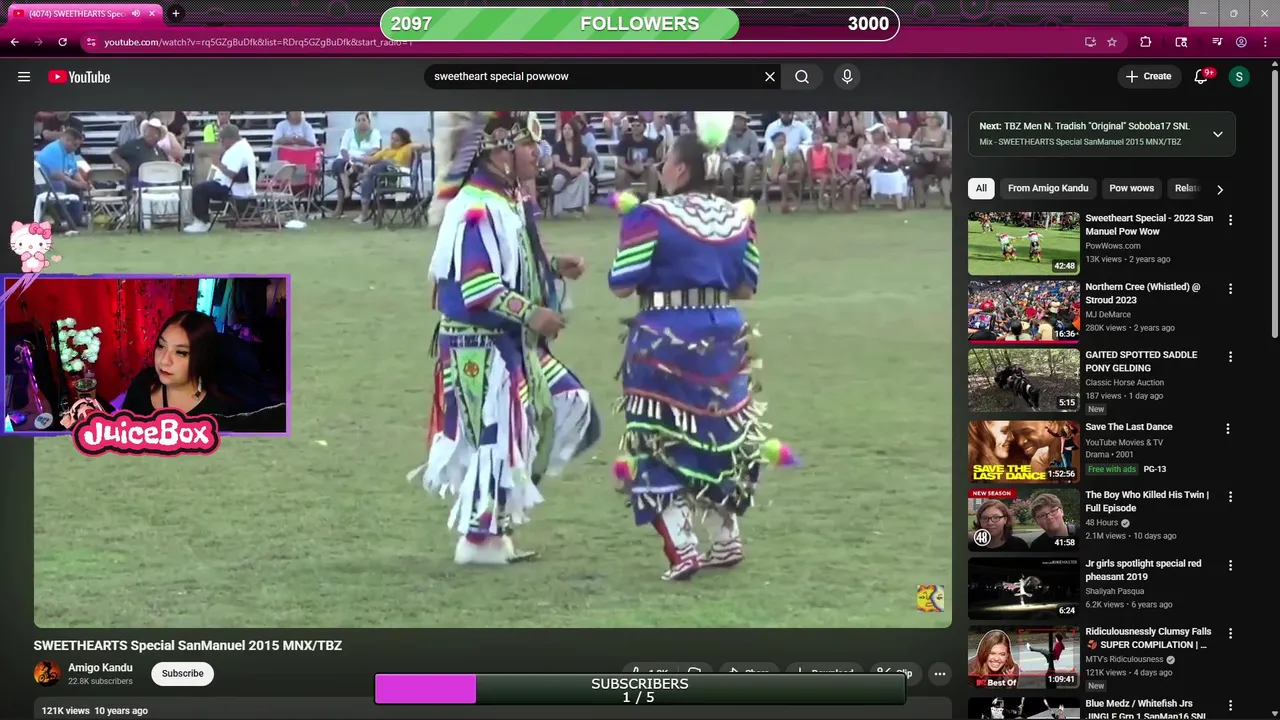Open a new browser tab
The width and height of the screenshot is (1280, 720).
tap(176, 13)
